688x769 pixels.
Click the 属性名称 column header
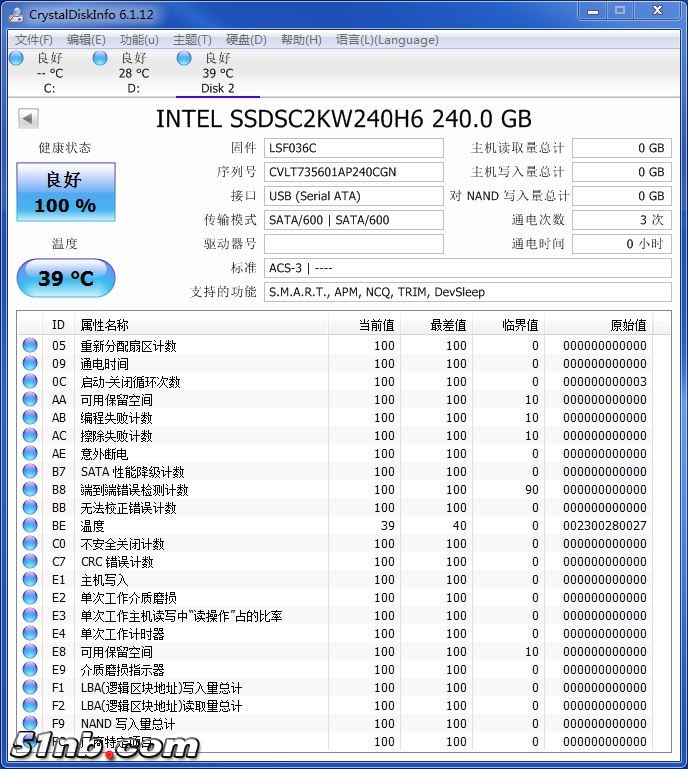105,325
